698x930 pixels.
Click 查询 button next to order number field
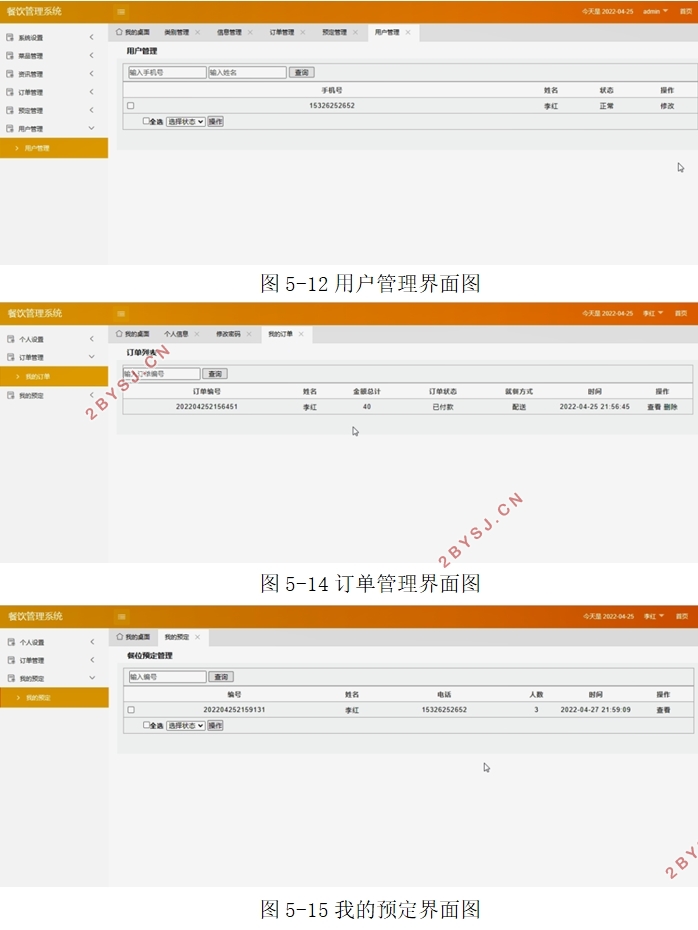click(x=215, y=374)
